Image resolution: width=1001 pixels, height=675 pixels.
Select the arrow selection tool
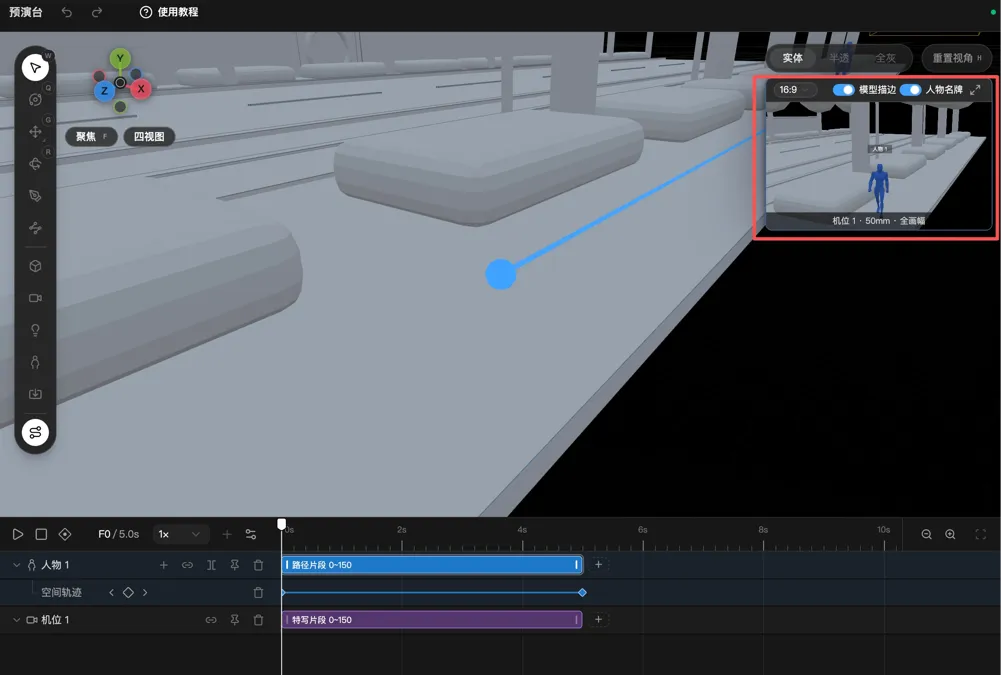tap(35, 68)
